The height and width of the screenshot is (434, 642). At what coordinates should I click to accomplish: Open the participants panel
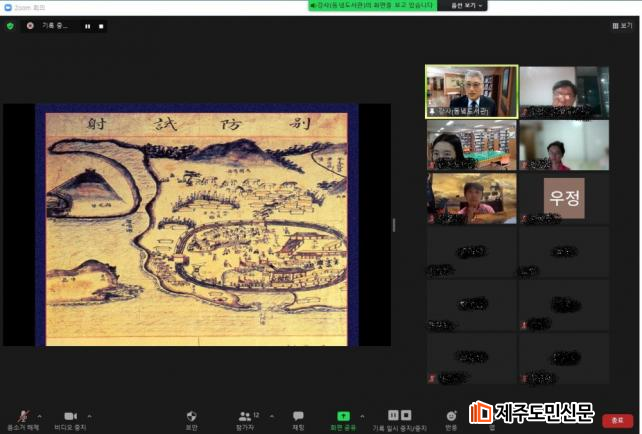point(245,416)
